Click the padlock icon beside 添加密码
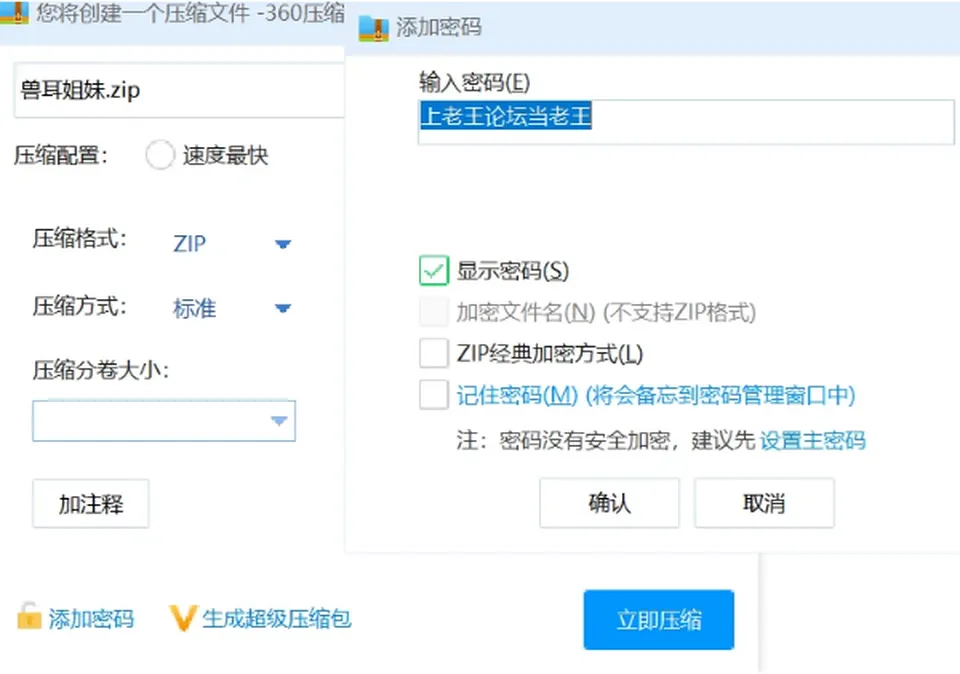This screenshot has height=674, width=960. [29, 617]
